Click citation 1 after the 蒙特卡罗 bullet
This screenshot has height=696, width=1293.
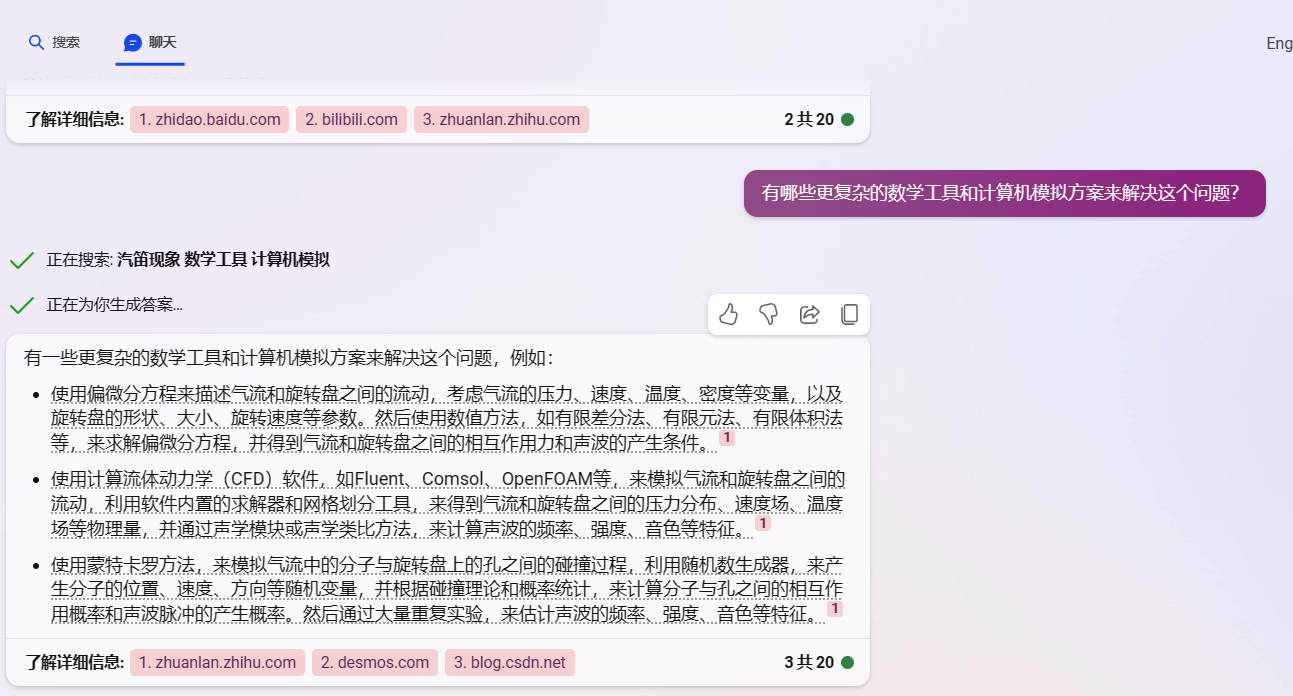click(835, 608)
